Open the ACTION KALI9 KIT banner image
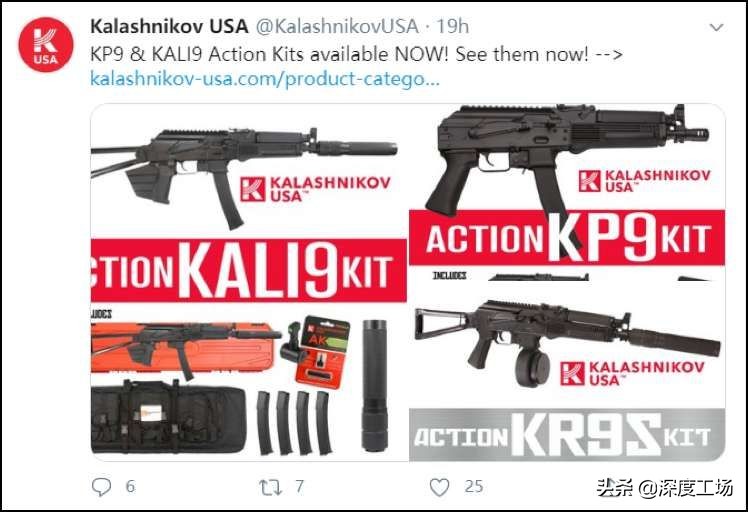The height and width of the screenshot is (512, 748). click(249, 270)
